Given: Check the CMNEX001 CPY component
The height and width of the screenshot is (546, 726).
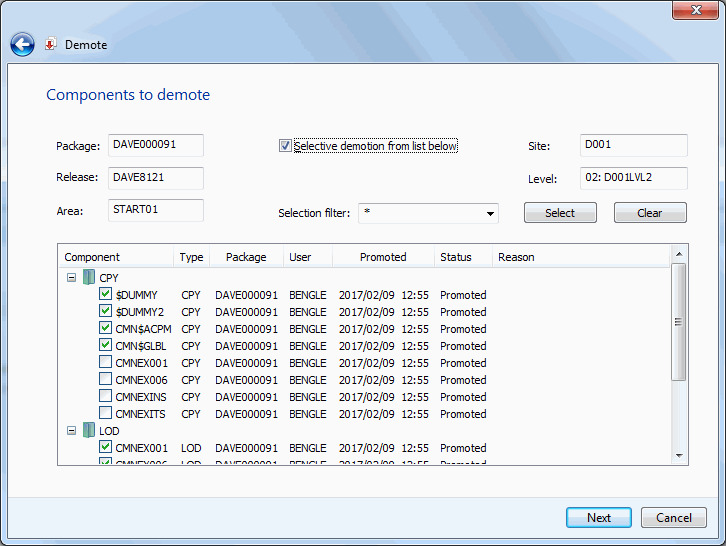Looking at the screenshot, I should 105,362.
